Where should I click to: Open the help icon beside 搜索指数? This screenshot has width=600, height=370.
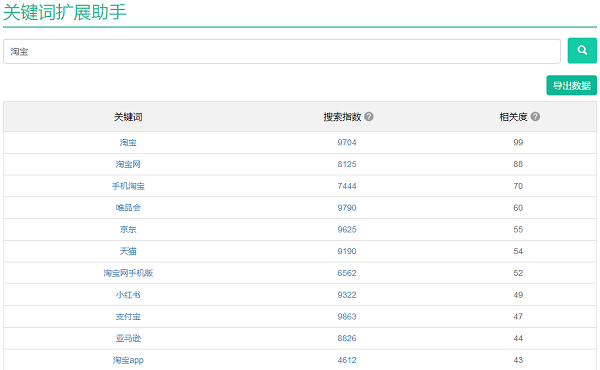(x=369, y=117)
